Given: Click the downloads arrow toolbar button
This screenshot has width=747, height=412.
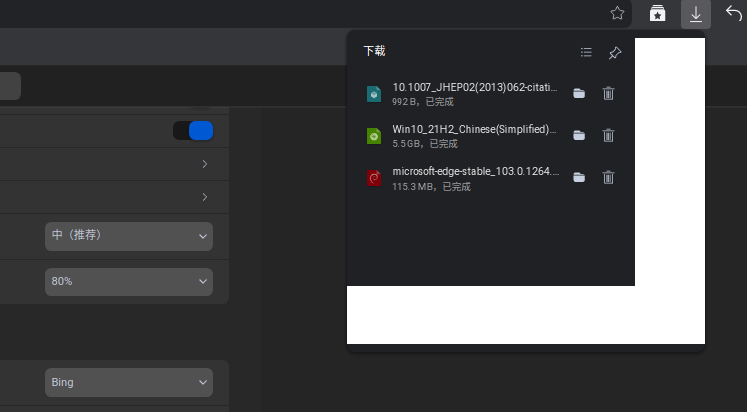Looking at the screenshot, I should (x=696, y=14).
